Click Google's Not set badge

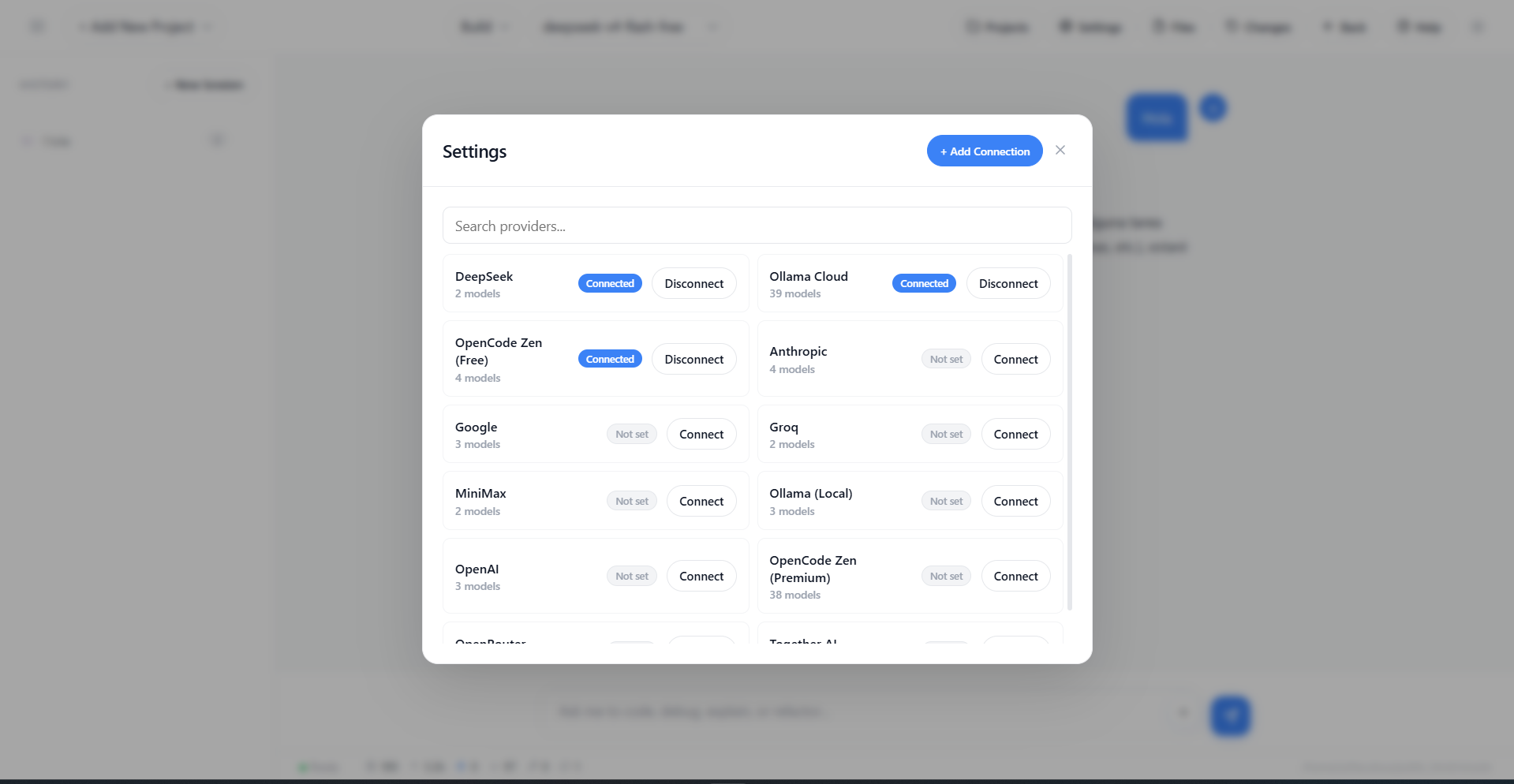point(632,434)
